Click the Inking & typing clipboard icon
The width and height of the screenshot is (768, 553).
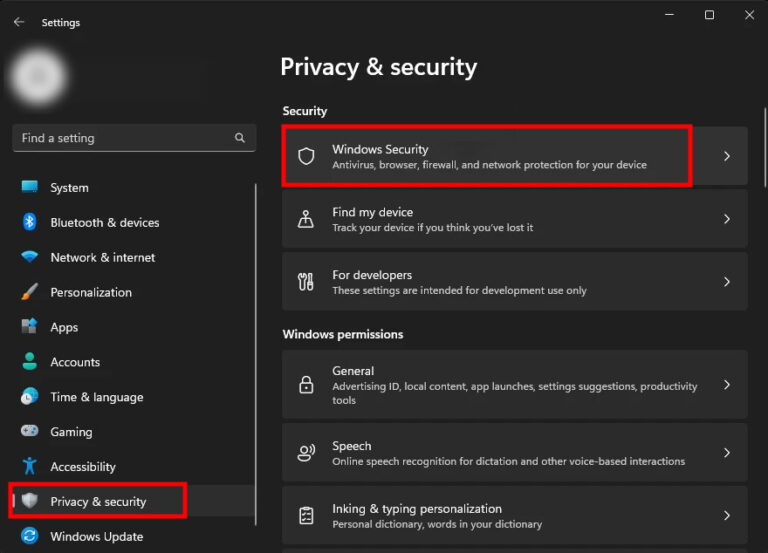pyautogui.click(x=307, y=516)
